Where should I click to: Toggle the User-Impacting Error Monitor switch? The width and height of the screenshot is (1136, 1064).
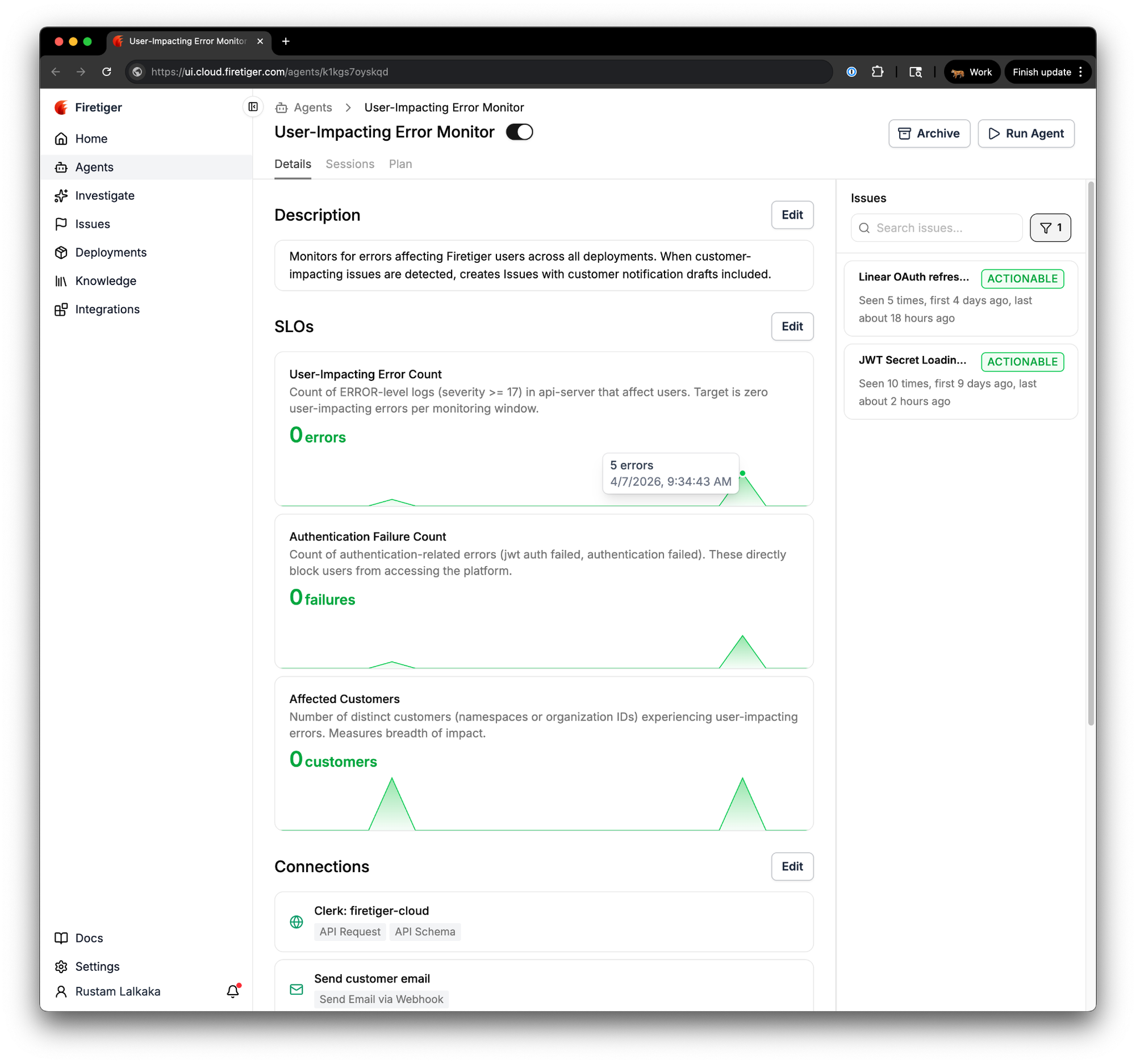click(x=519, y=132)
